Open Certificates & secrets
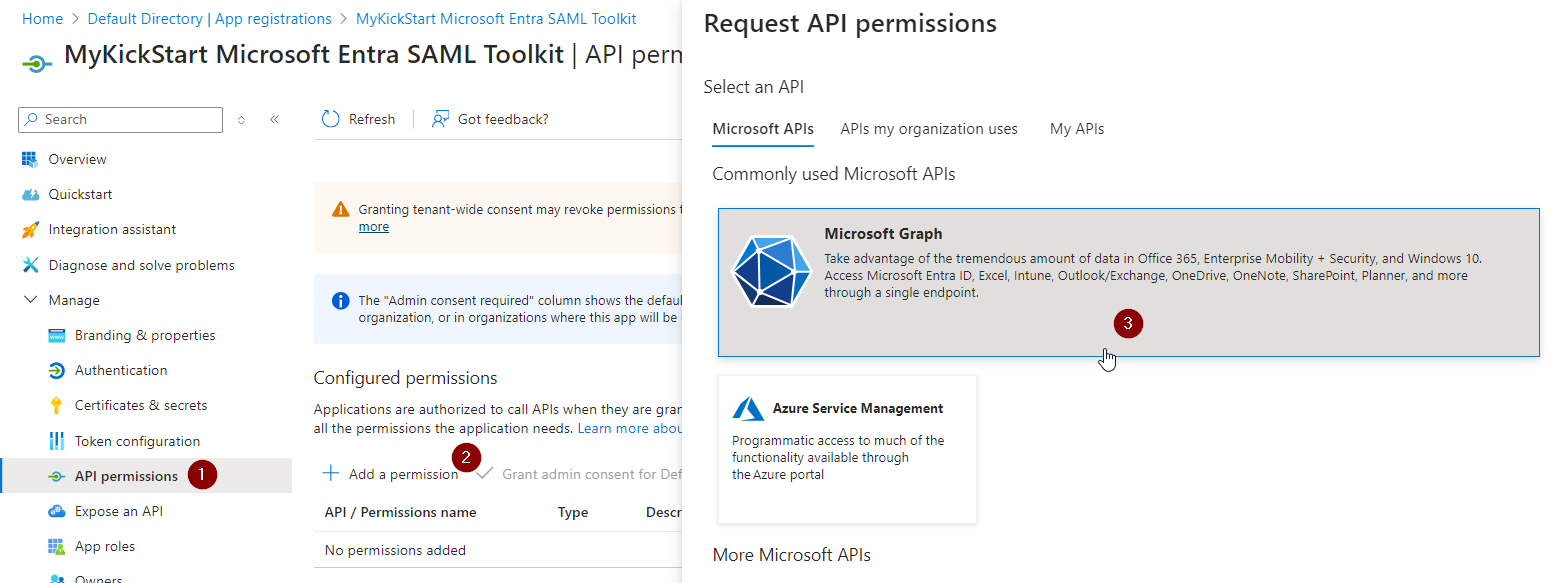 point(140,405)
